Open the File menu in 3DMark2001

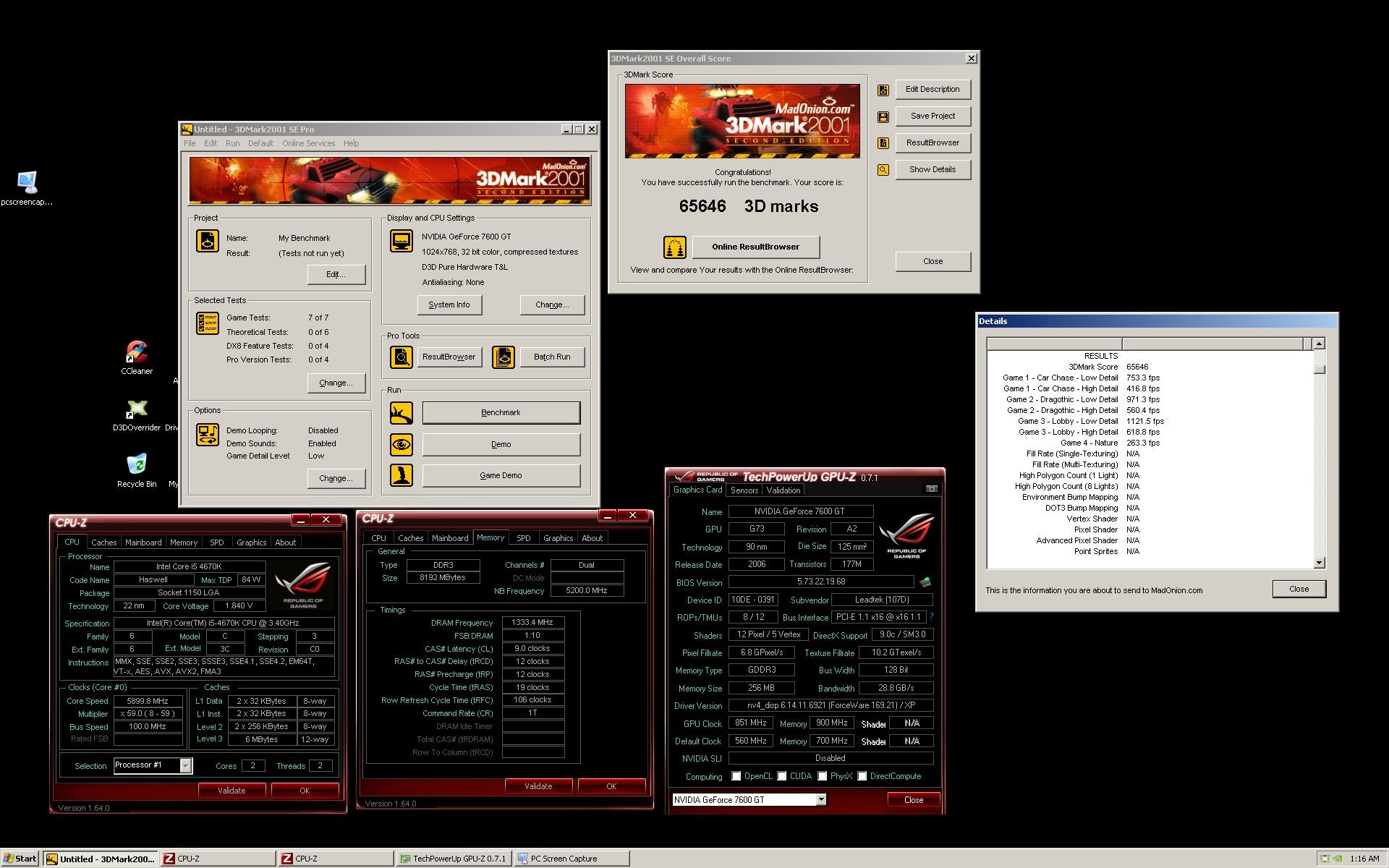click(190, 143)
